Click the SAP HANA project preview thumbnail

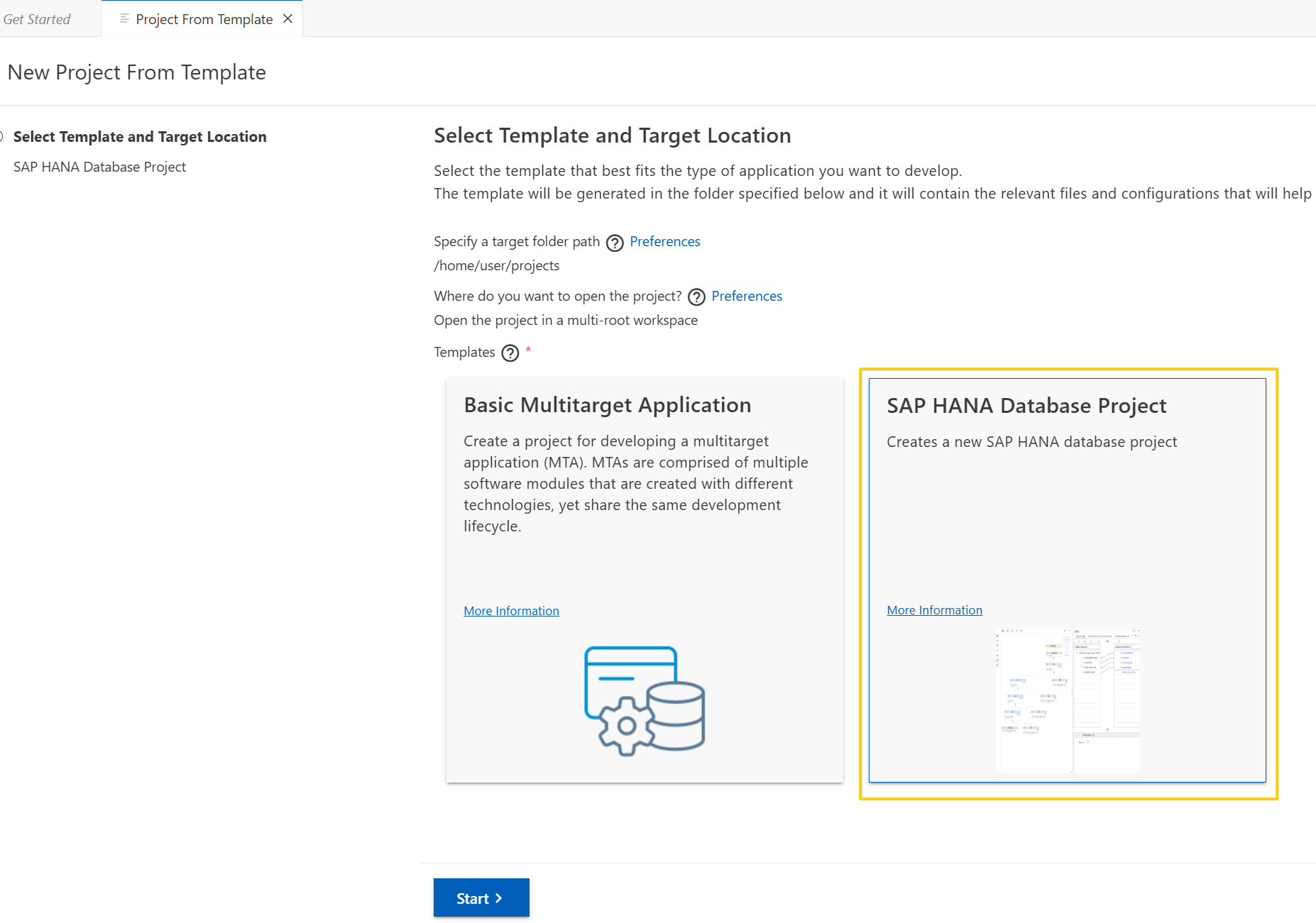click(x=1068, y=700)
